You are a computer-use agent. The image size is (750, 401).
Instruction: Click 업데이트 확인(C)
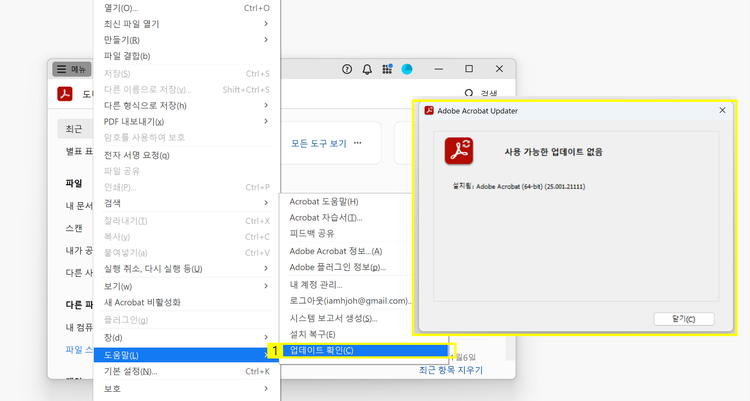pyautogui.click(x=366, y=350)
